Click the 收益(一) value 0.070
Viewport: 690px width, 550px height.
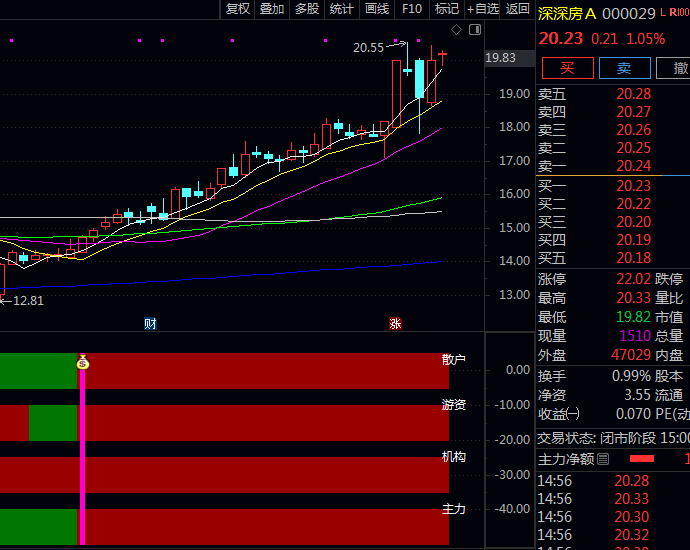click(633, 414)
